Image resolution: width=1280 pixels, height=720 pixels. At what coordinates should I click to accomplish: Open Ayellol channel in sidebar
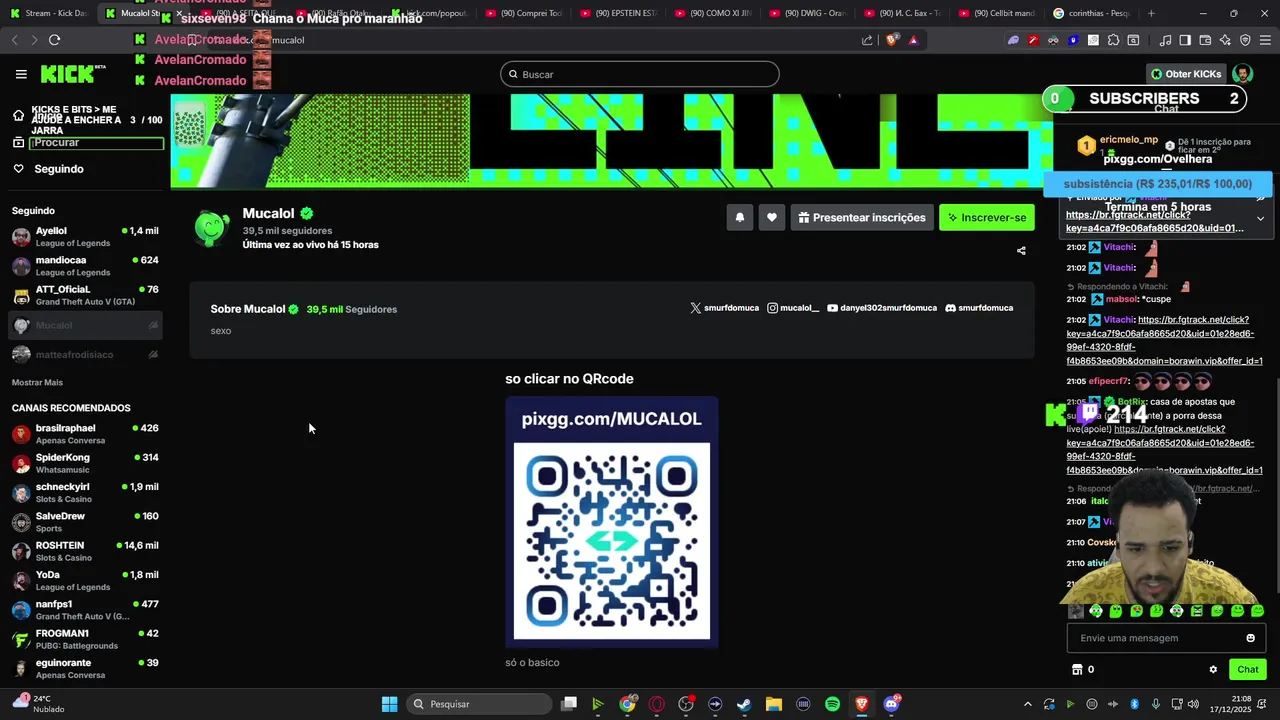pyautogui.click(x=85, y=237)
